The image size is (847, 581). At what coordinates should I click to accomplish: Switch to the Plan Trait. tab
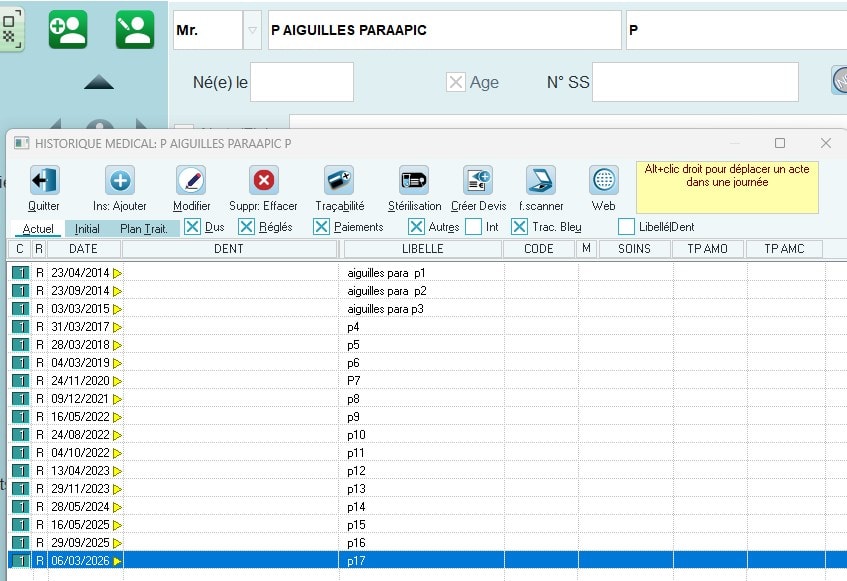pos(144,229)
